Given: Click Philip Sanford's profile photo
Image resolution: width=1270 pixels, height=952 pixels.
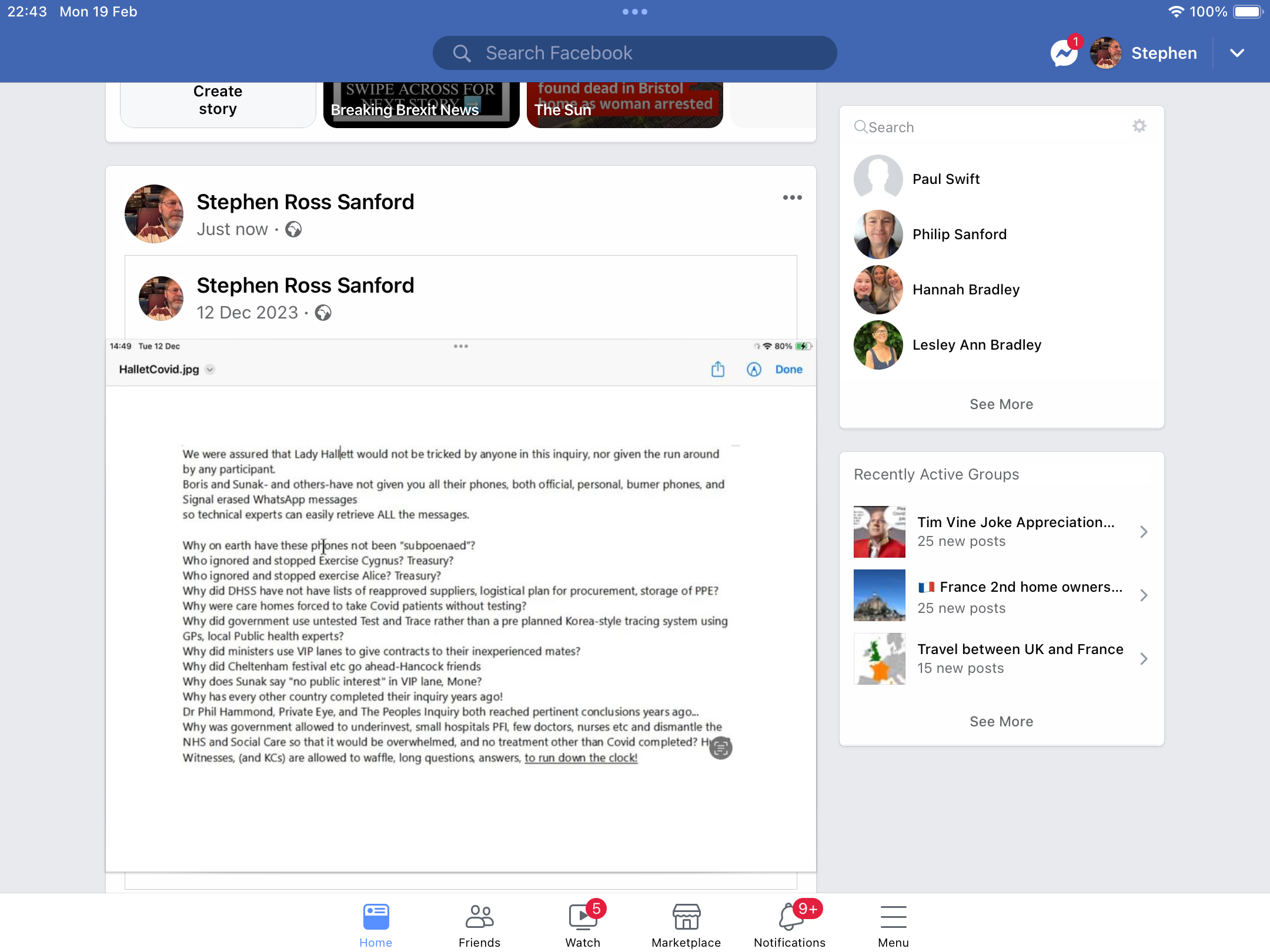Looking at the screenshot, I should pos(878,234).
